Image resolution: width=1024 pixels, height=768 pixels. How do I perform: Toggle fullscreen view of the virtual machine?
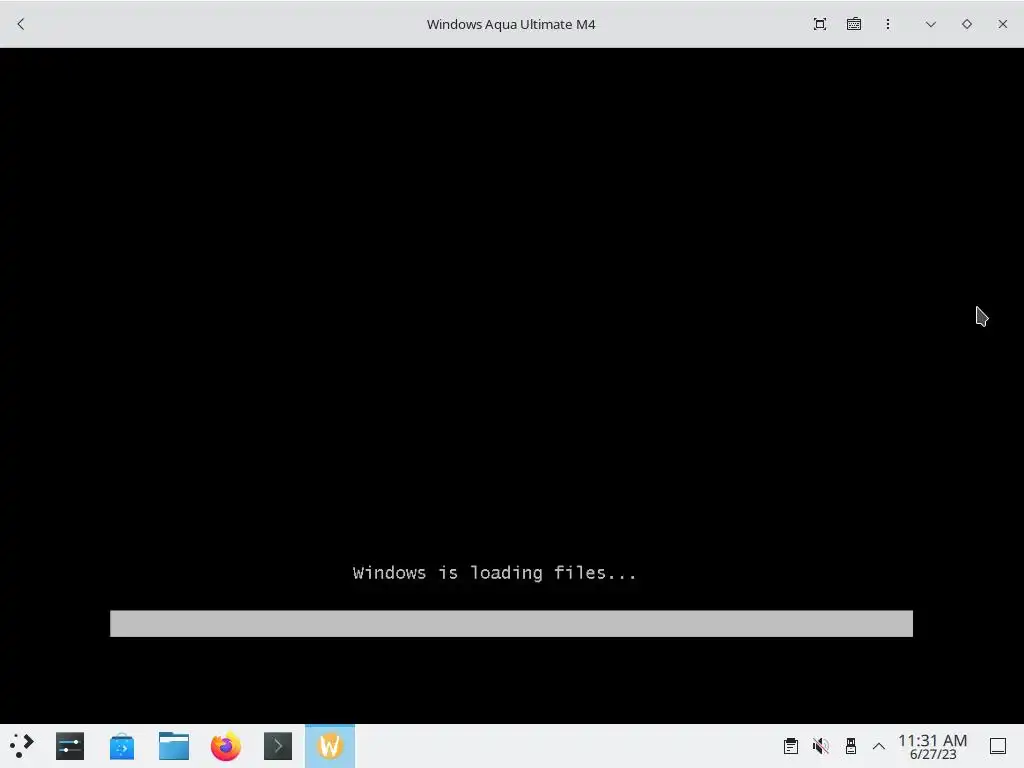click(x=820, y=24)
